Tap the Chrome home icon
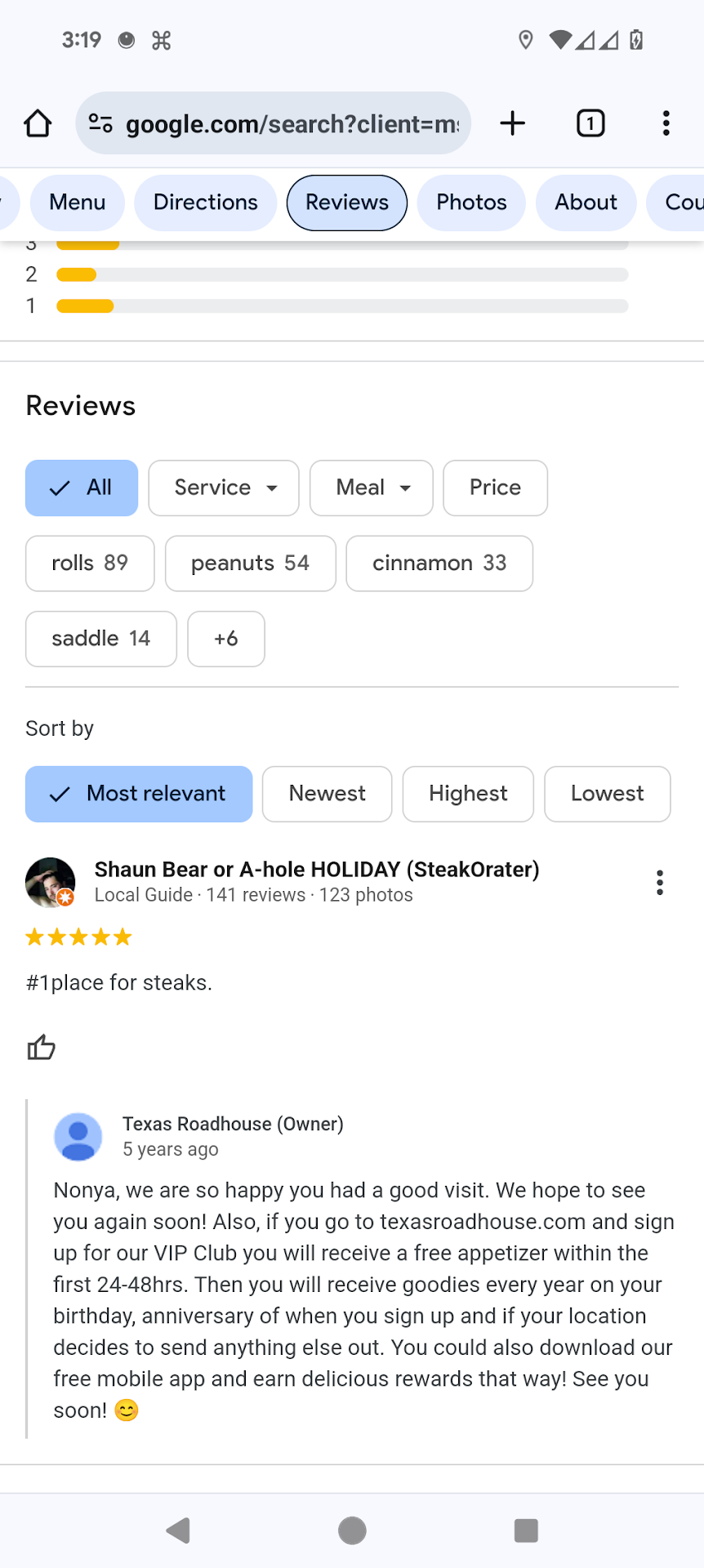The width and height of the screenshot is (704, 1568). click(x=38, y=123)
